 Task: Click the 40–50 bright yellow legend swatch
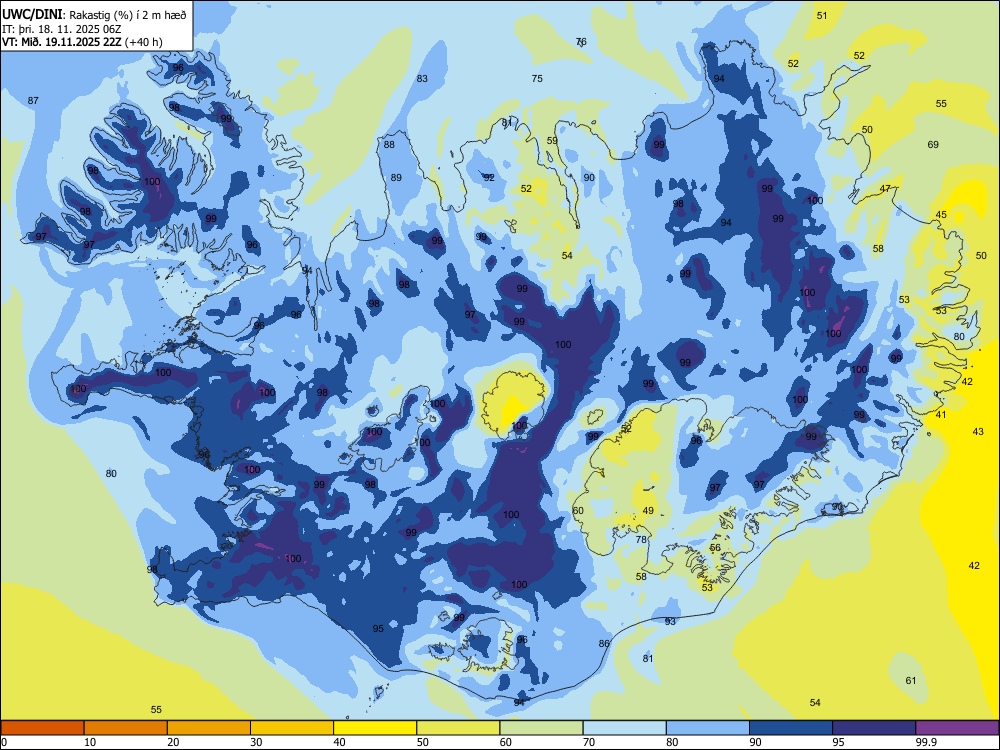(x=375, y=728)
